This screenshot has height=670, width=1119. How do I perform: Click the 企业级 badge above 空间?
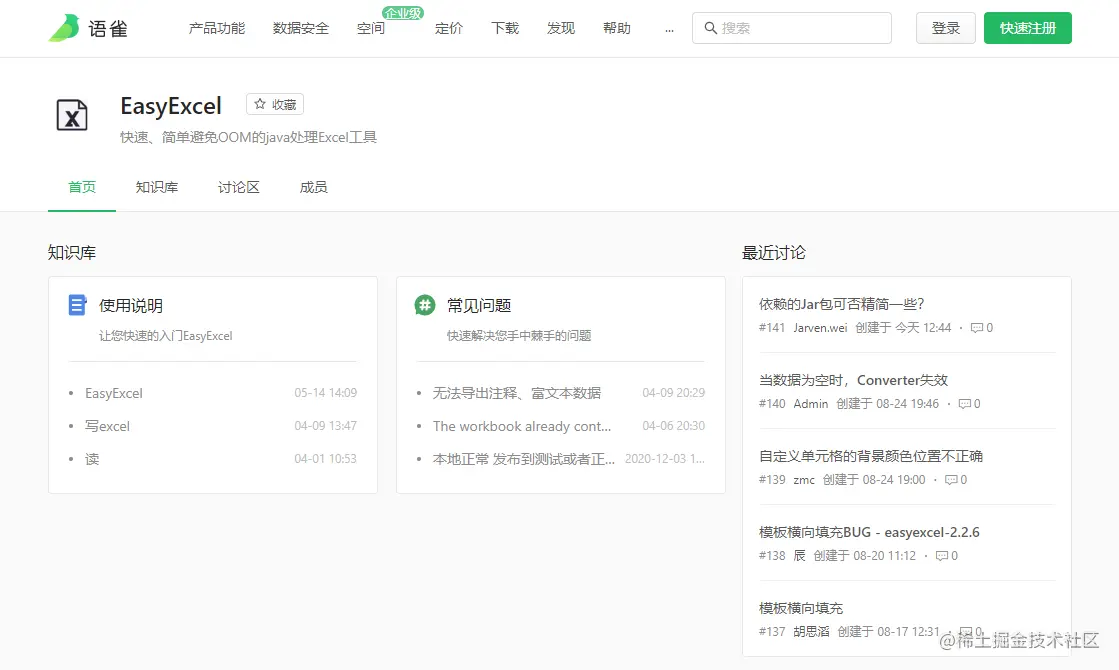click(402, 13)
